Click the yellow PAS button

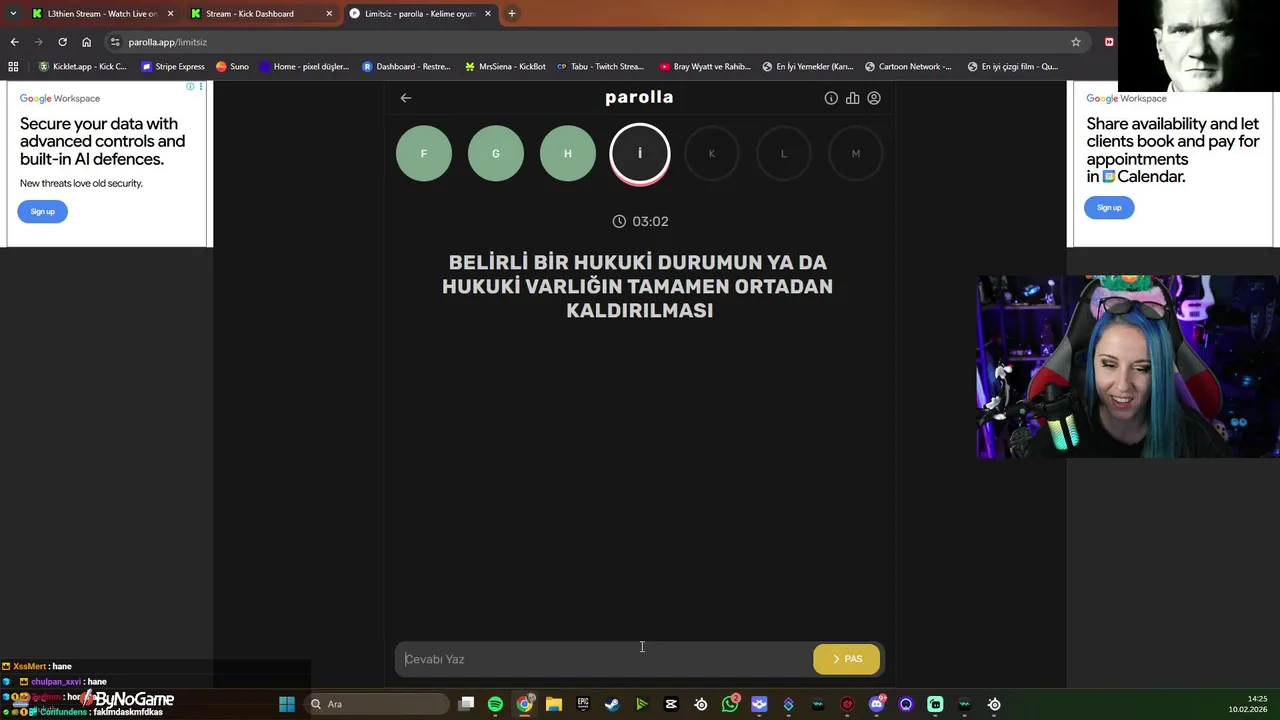coord(846,659)
